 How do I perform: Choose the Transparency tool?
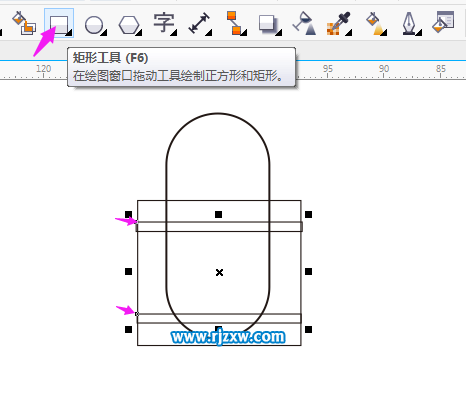click(304, 23)
